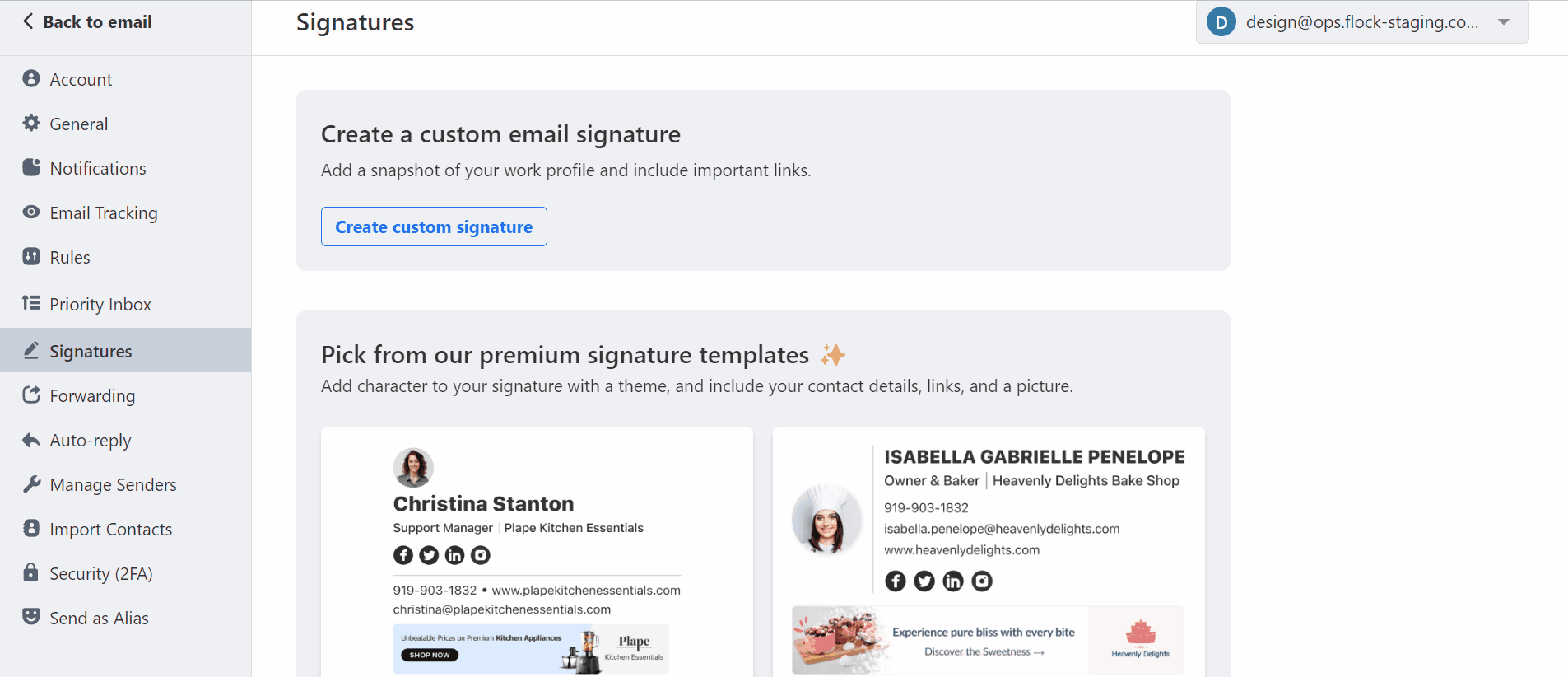Click the Security (2FA) lock icon
1568x677 pixels.
tap(30, 573)
